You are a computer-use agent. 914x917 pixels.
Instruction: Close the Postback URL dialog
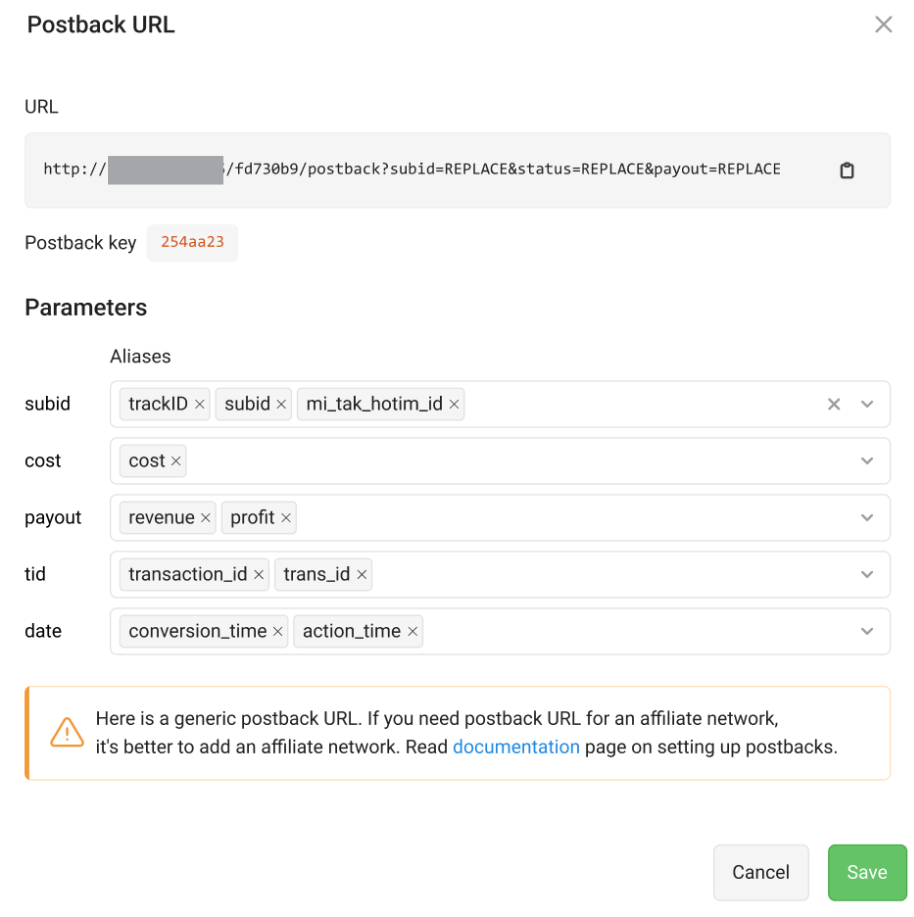tap(883, 25)
